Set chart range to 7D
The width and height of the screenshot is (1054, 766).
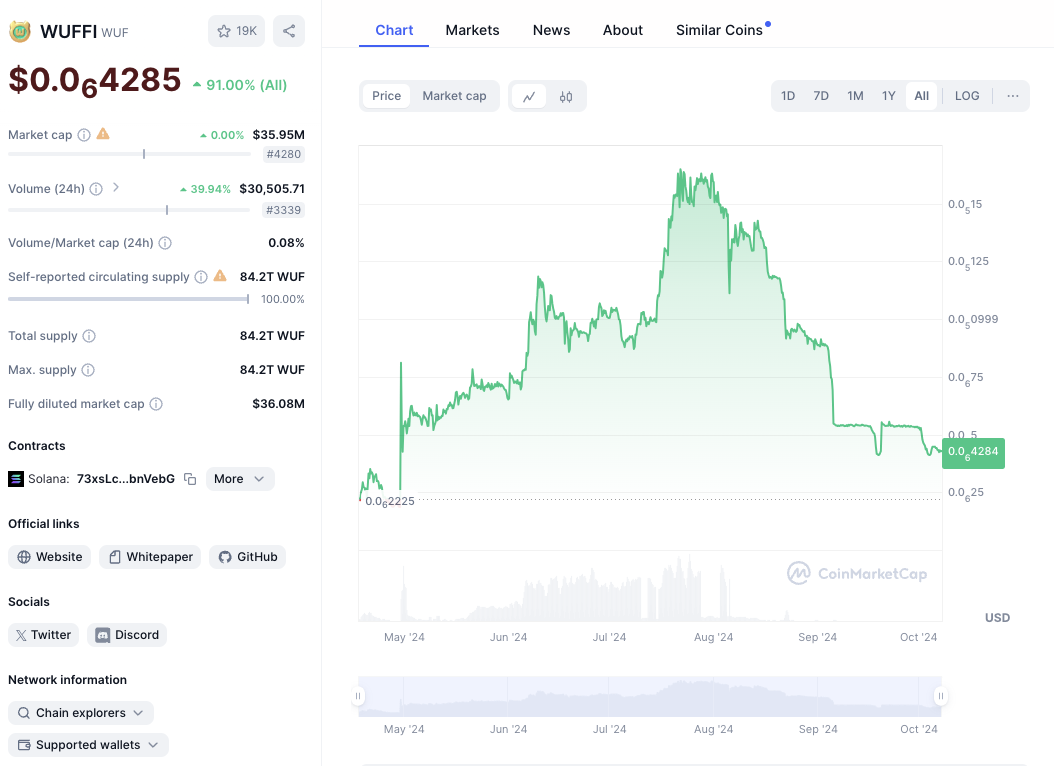click(821, 96)
